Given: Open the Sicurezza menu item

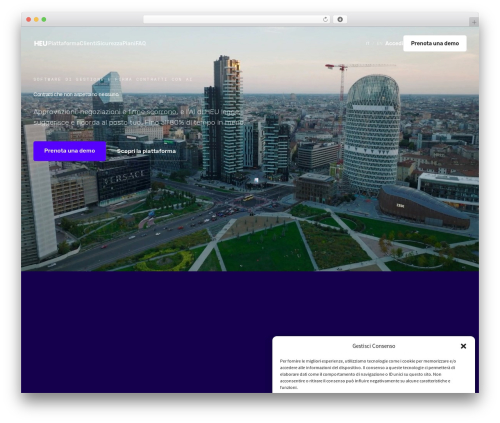Looking at the screenshot, I should pos(109,43).
